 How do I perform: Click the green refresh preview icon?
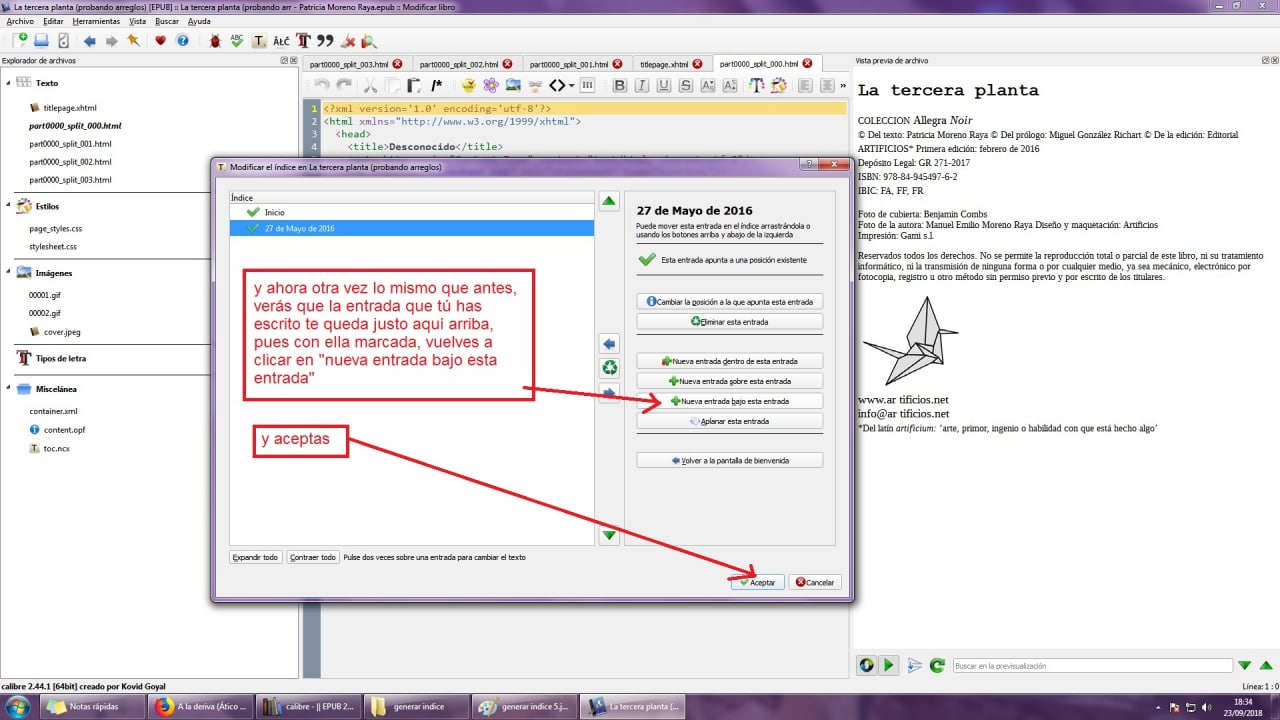pos(937,665)
